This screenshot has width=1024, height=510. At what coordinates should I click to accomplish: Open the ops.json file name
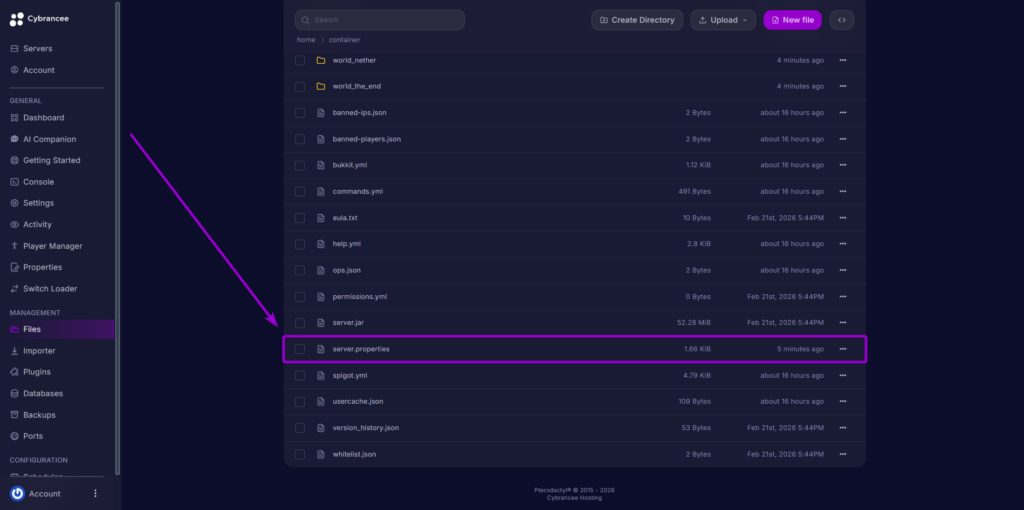point(346,270)
